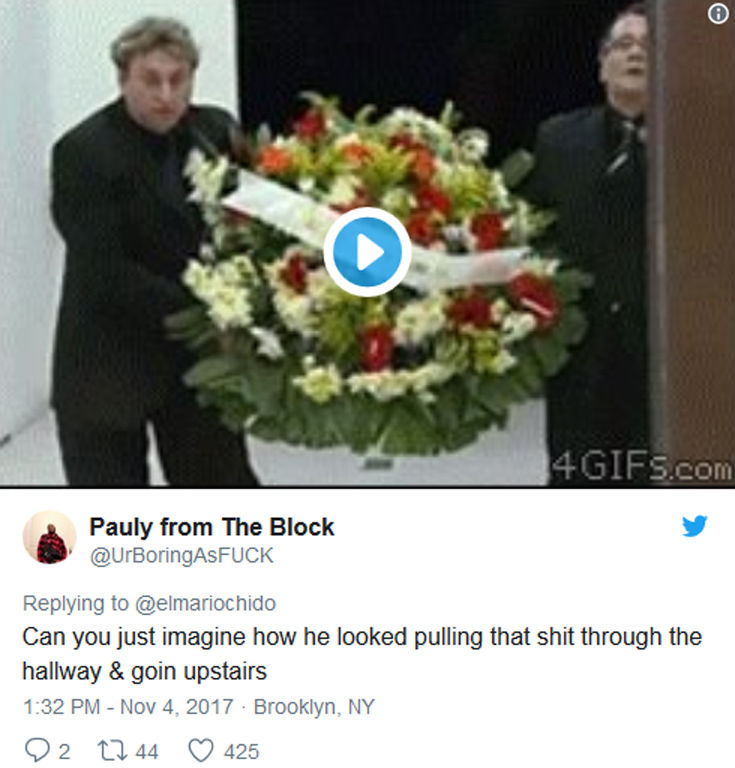Click the Twitter bird logo
This screenshot has height=768, width=735.
(695, 526)
